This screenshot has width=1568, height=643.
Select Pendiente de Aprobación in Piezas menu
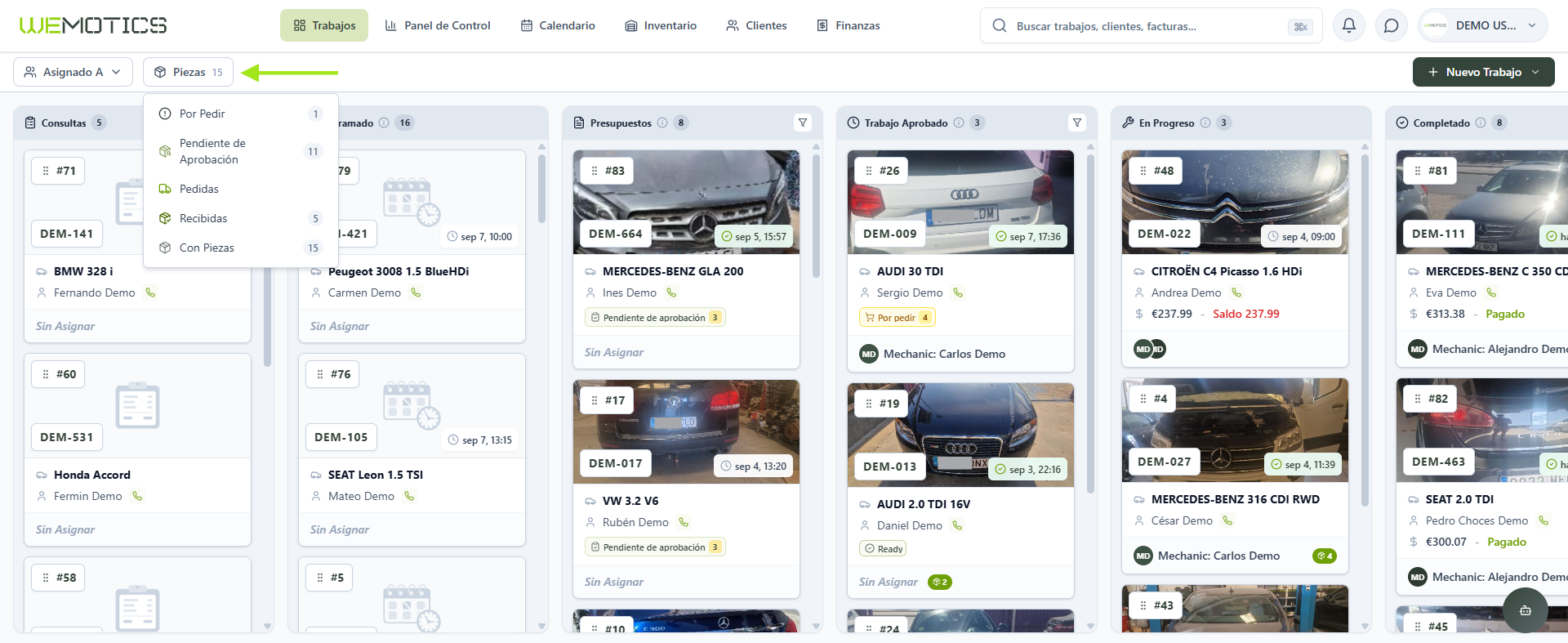click(241, 151)
